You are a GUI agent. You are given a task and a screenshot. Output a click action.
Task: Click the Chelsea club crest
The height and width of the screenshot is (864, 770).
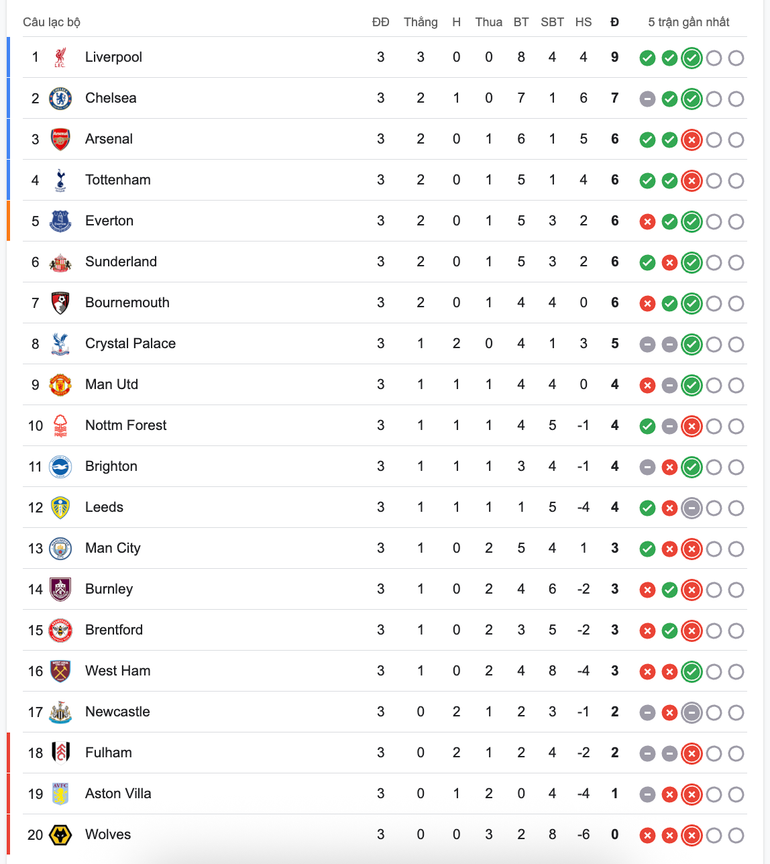(x=60, y=98)
